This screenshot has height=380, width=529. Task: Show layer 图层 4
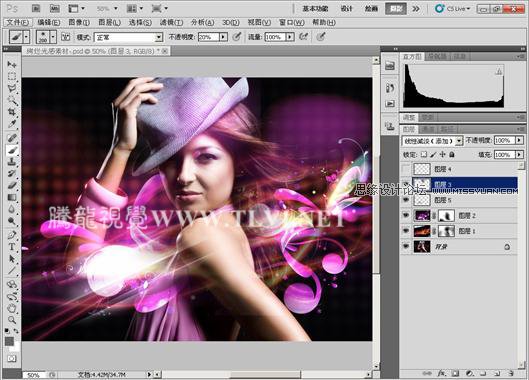[406, 168]
